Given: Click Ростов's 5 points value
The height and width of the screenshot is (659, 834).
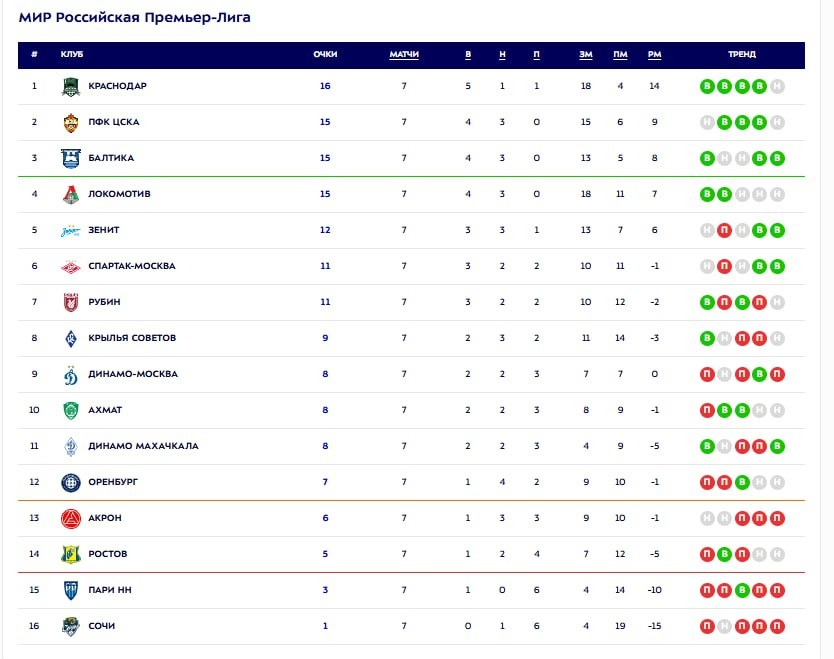Looking at the screenshot, I should click(325, 554).
